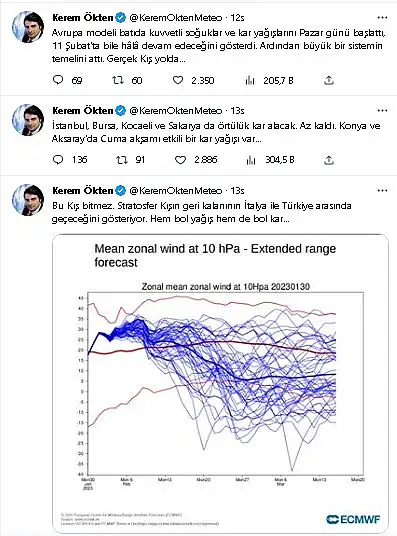Share the İstanbul, Bursa kar tweet
Viewport: 397px width, 536px height.
tap(329, 160)
